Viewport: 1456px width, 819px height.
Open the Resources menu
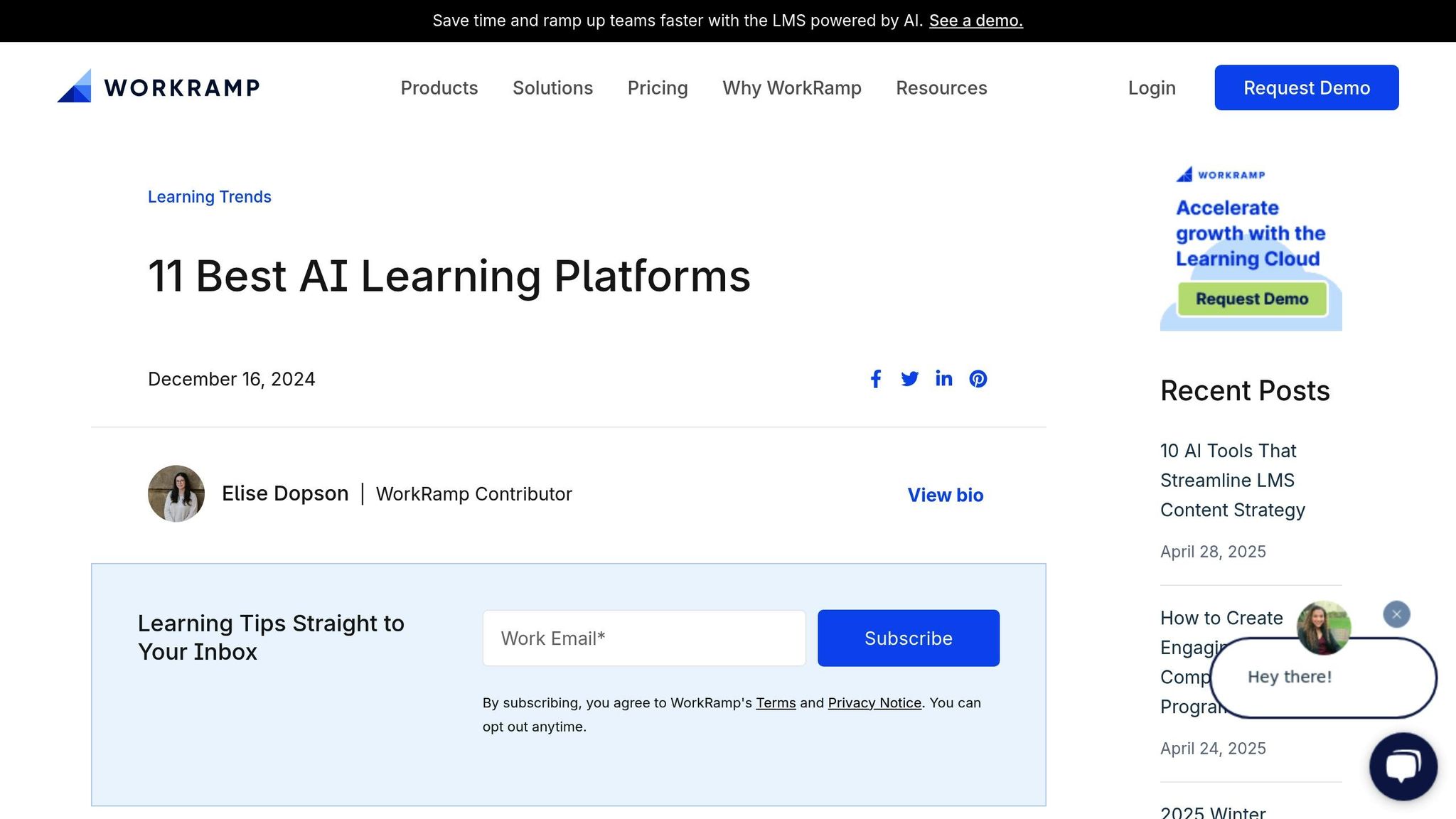[x=941, y=87]
